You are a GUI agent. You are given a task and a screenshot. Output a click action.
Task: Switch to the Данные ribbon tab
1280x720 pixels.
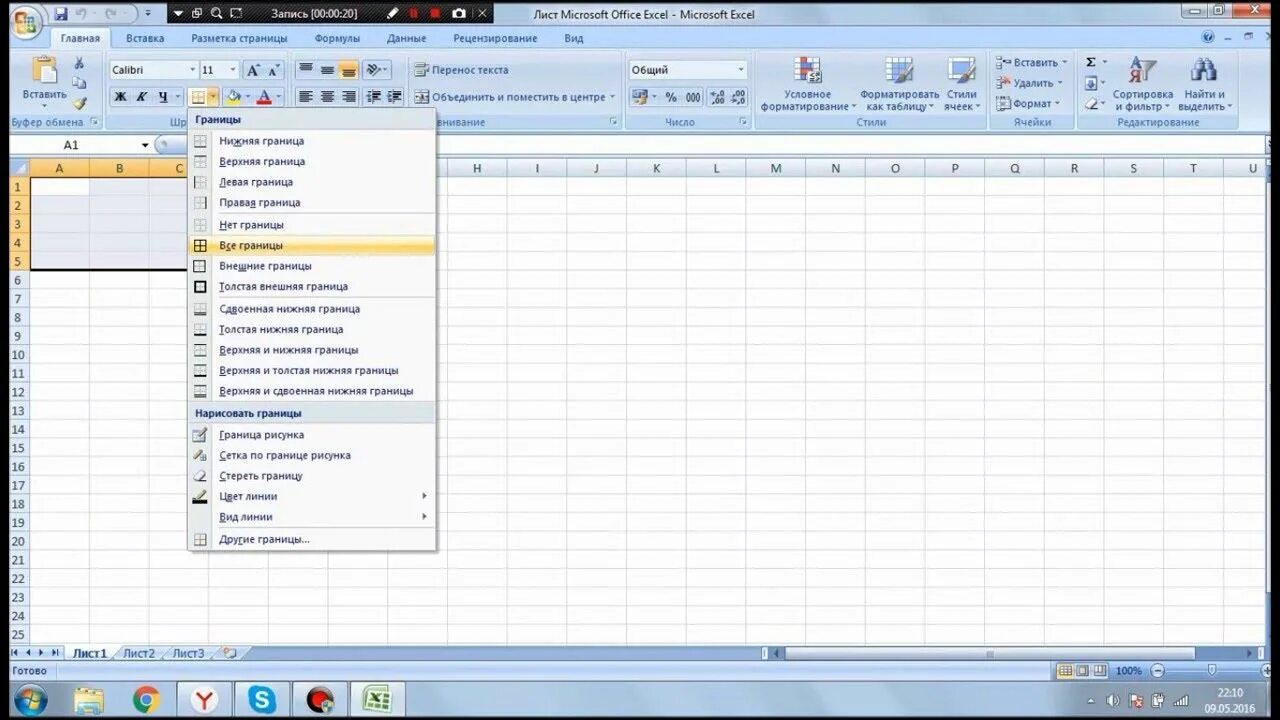(407, 38)
